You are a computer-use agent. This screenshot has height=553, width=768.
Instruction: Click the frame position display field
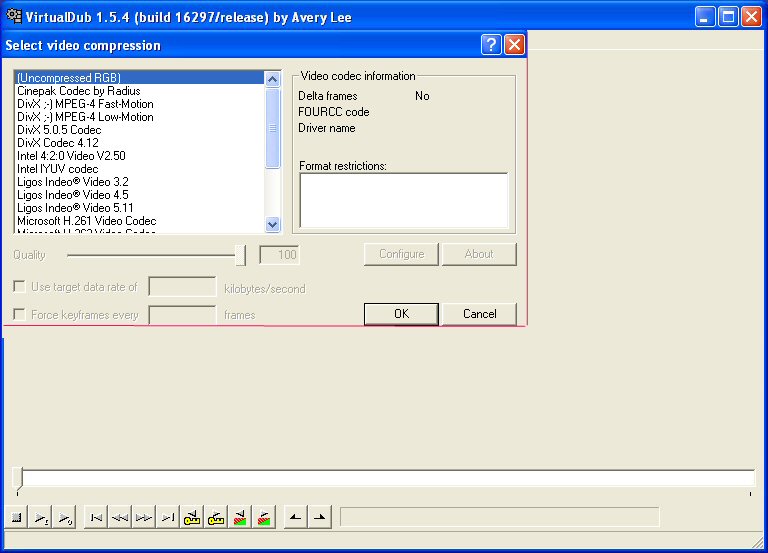pyautogui.click(x=500, y=517)
